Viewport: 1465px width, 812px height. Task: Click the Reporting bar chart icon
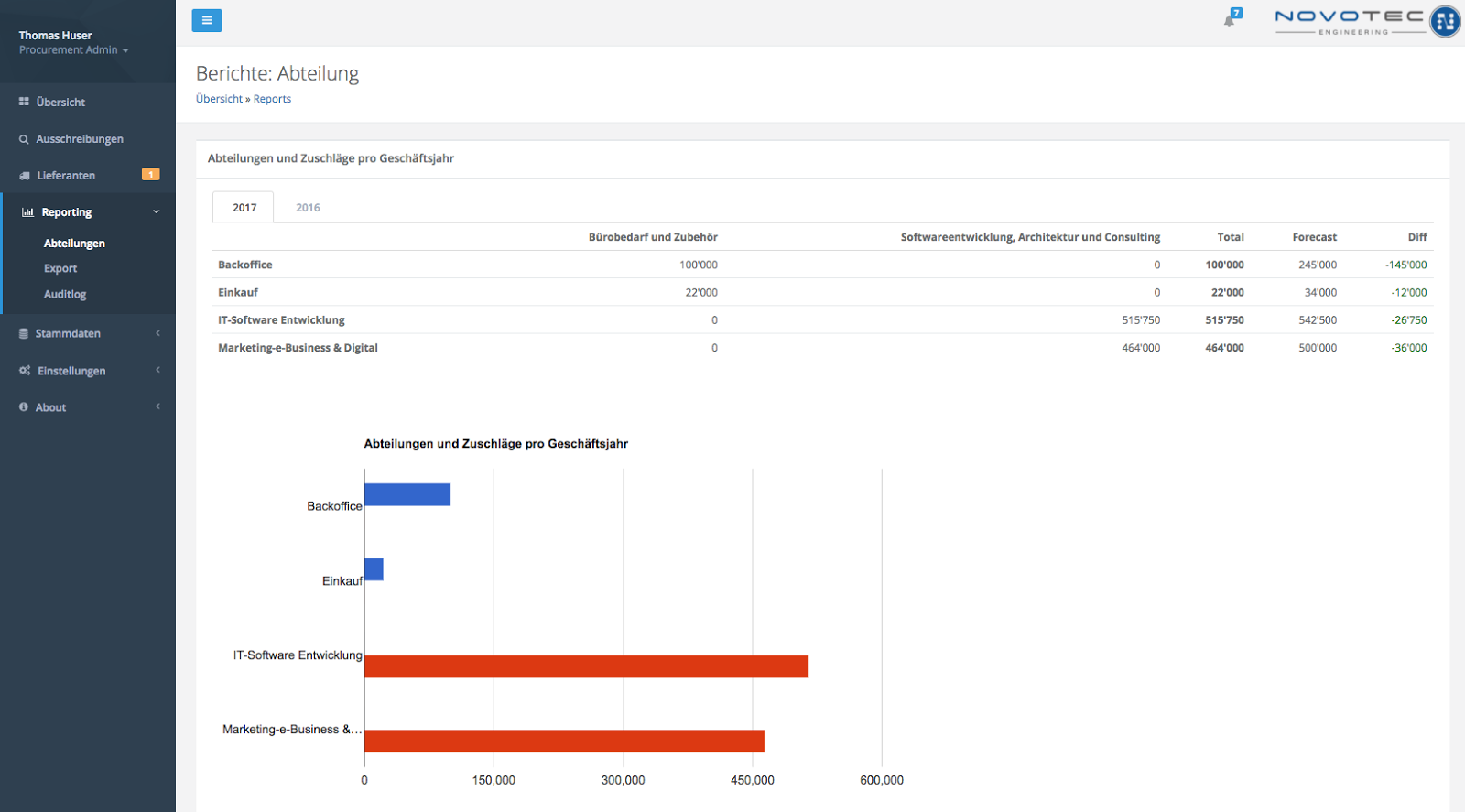(27, 212)
